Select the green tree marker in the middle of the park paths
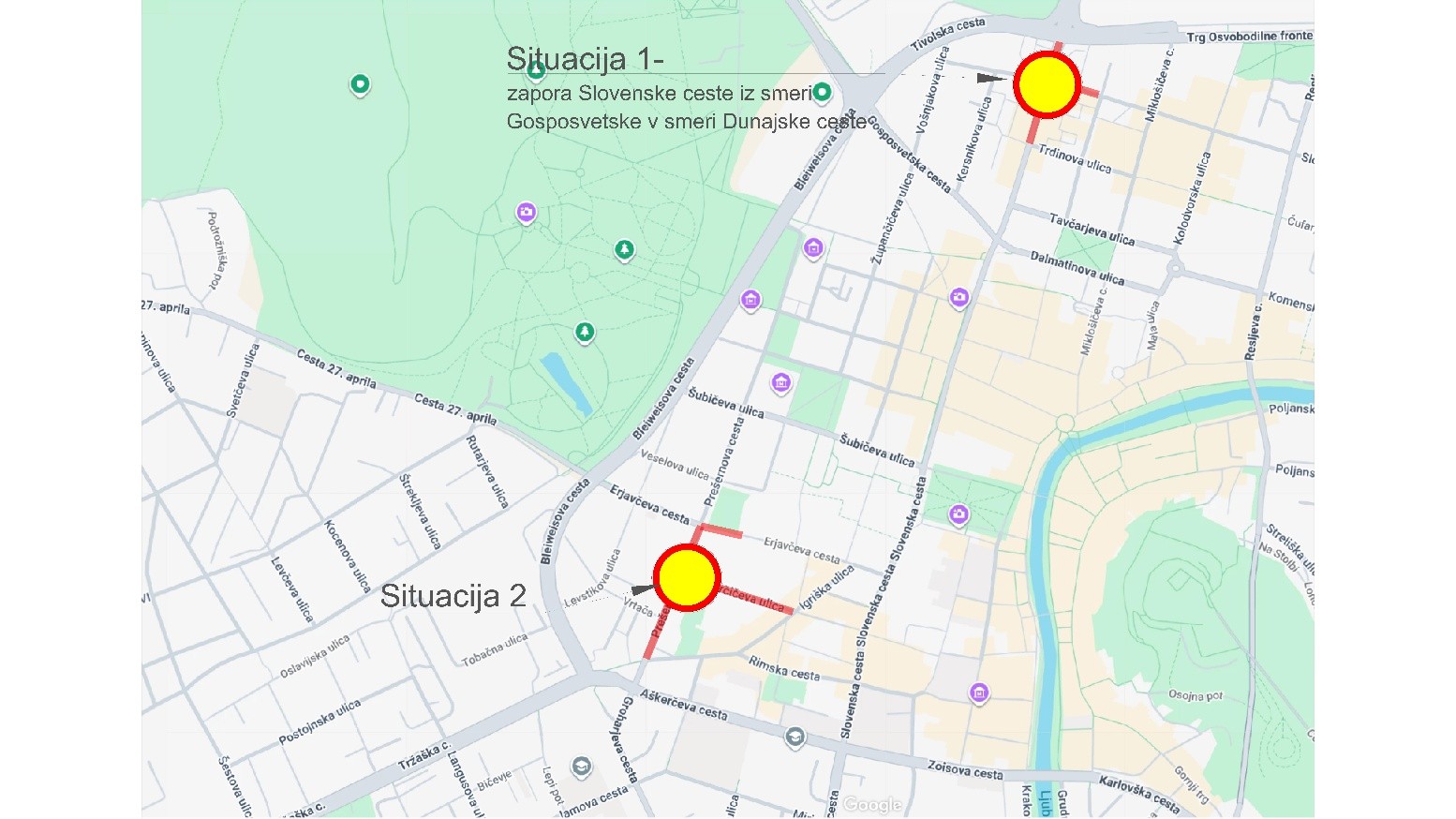This screenshot has height=819, width=1456. tap(624, 250)
